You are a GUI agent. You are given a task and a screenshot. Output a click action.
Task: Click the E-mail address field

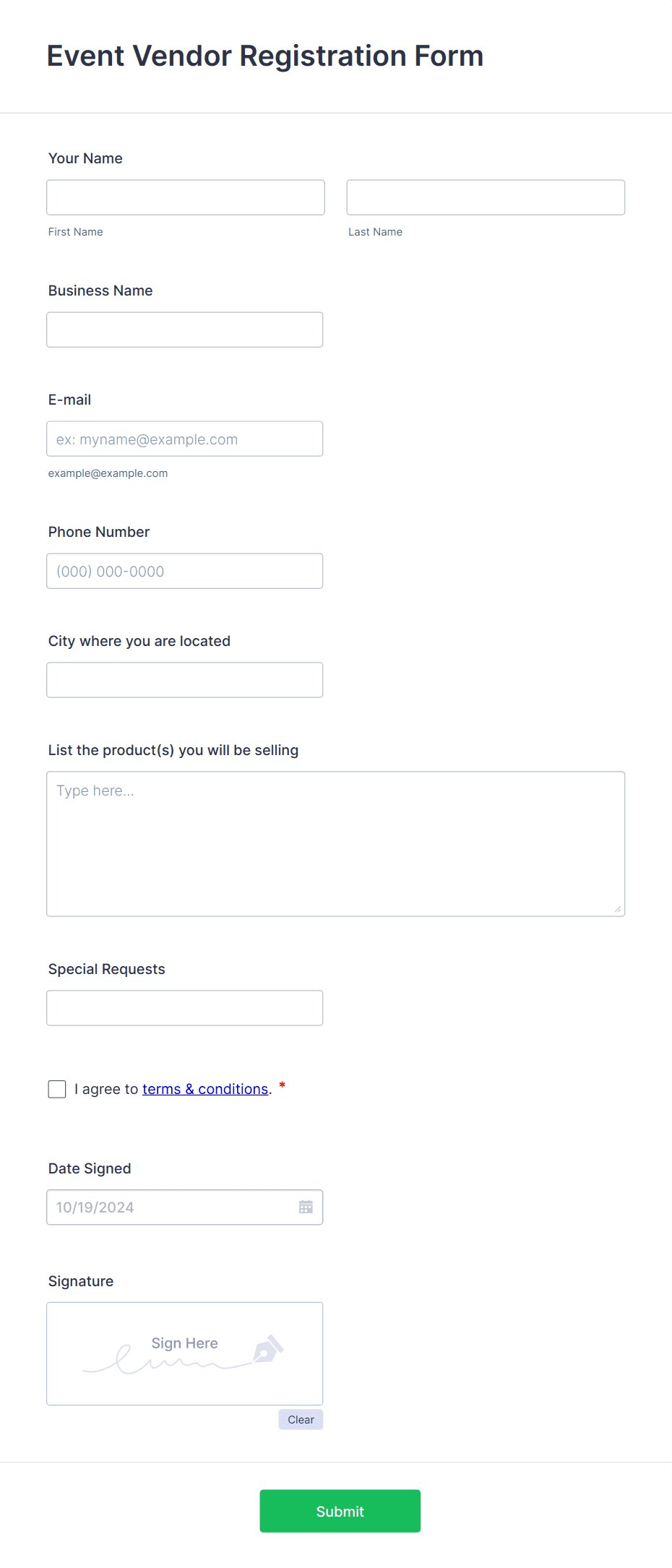(185, 439)
